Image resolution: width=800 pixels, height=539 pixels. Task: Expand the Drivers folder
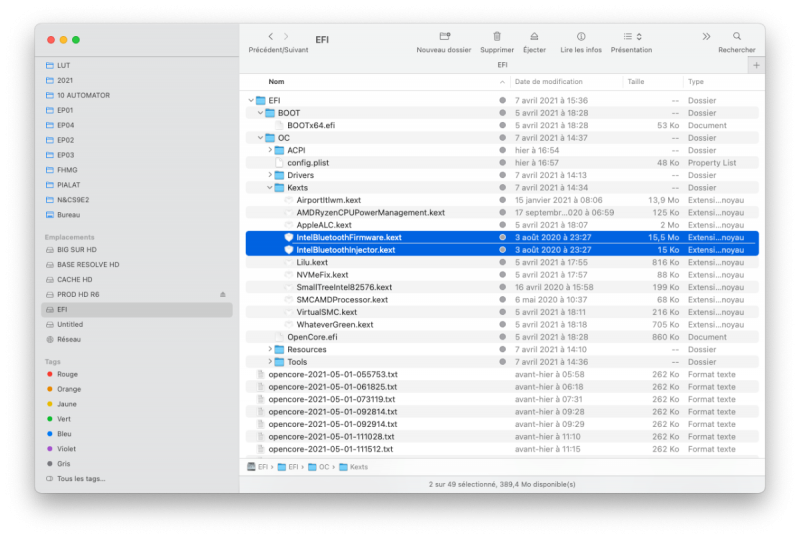[x=270, y=175]
